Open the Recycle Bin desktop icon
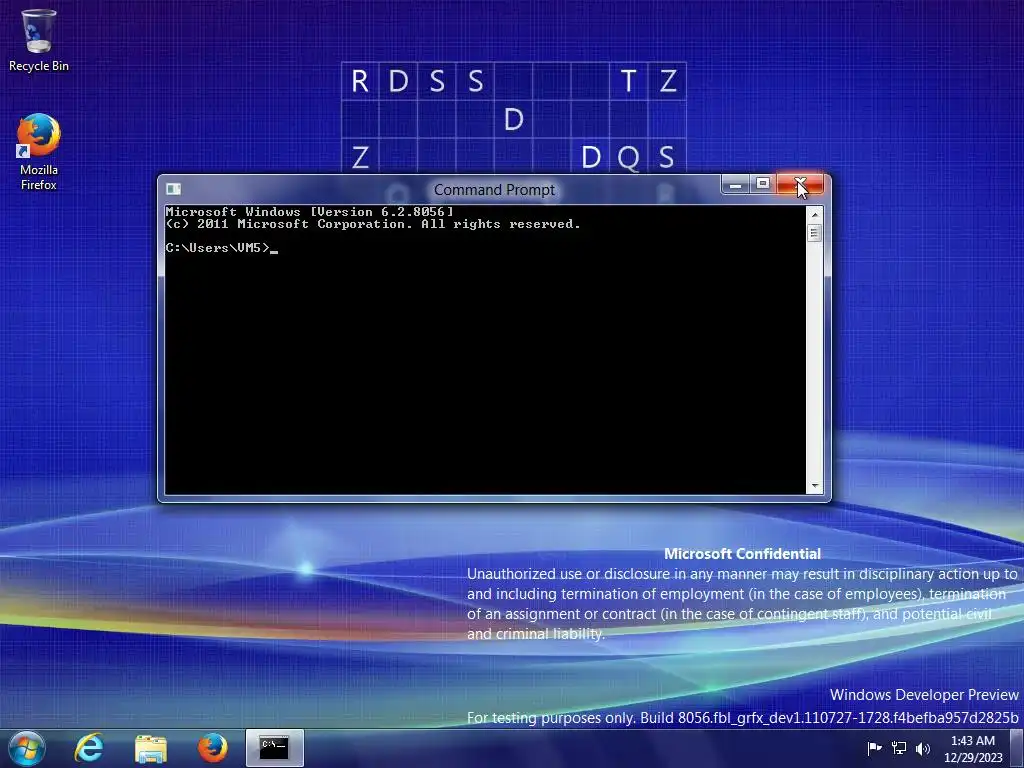This screenshot has height=768, width=1024. pos(39,39)
